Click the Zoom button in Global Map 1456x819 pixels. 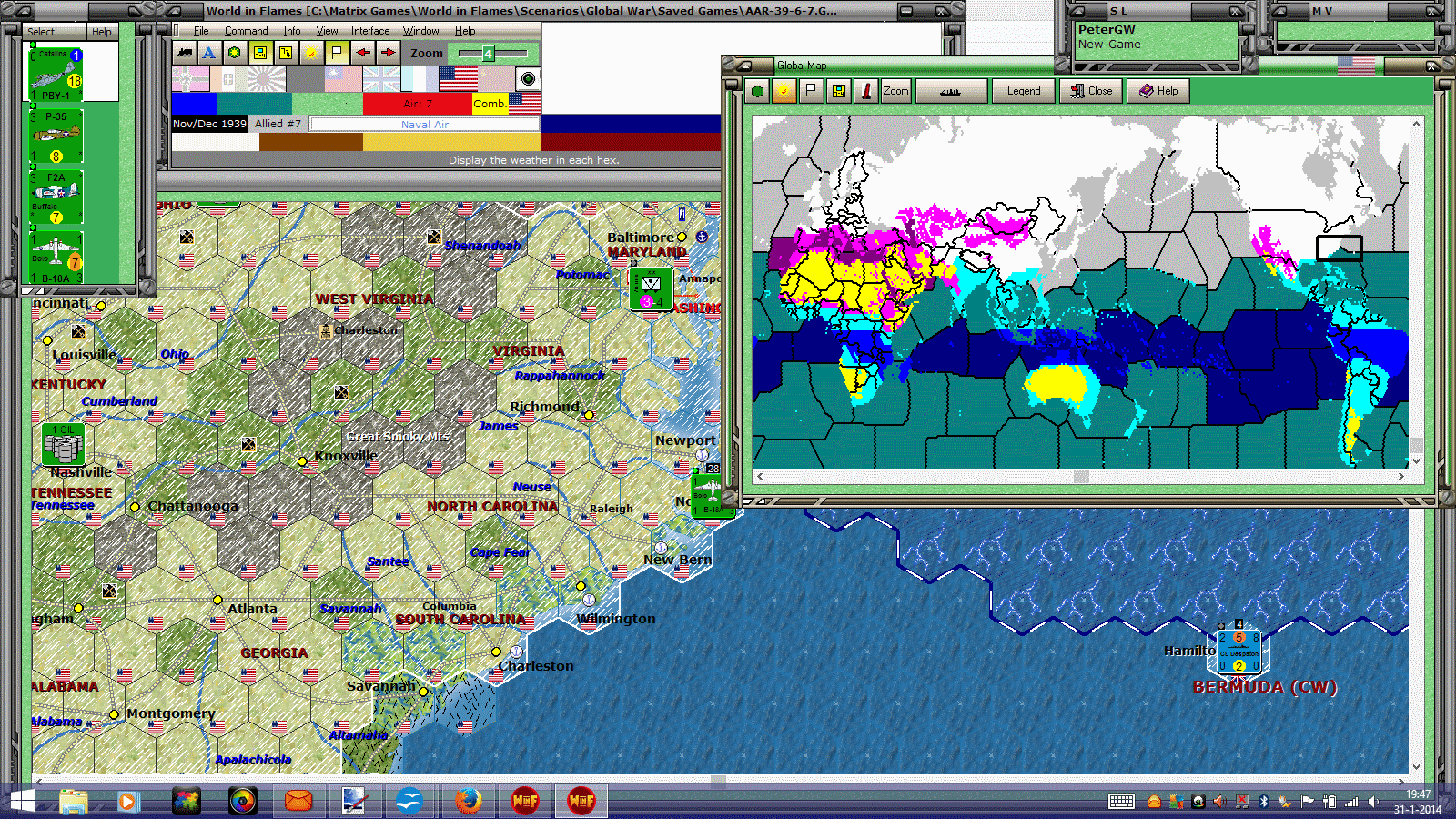895,91
